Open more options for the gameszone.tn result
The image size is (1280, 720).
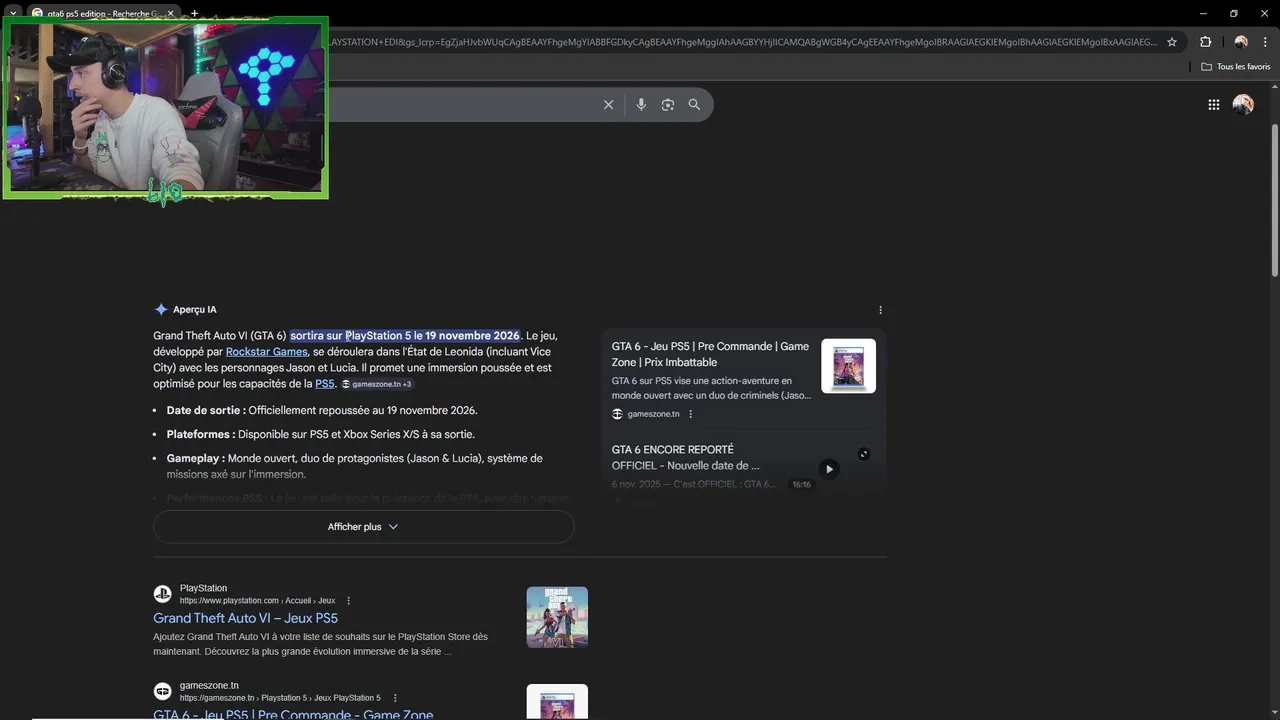tap(395, 698)
